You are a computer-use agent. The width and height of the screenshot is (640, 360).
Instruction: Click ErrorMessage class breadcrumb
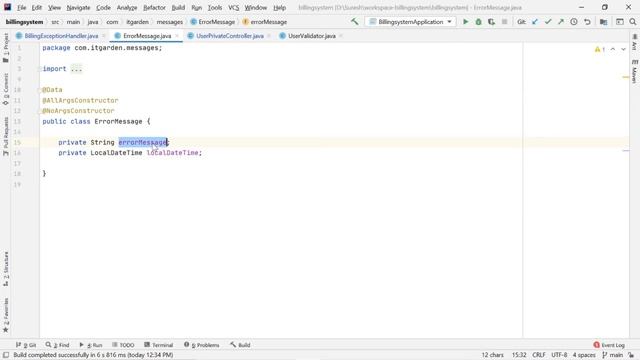click(213, 22)
